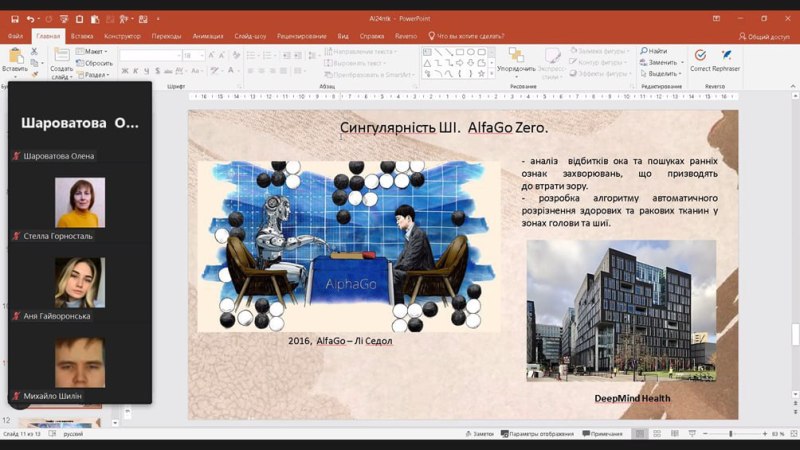800x450 pixels.
Task: Click Display settings (Параметры отображения)
Action: [537, 434]
